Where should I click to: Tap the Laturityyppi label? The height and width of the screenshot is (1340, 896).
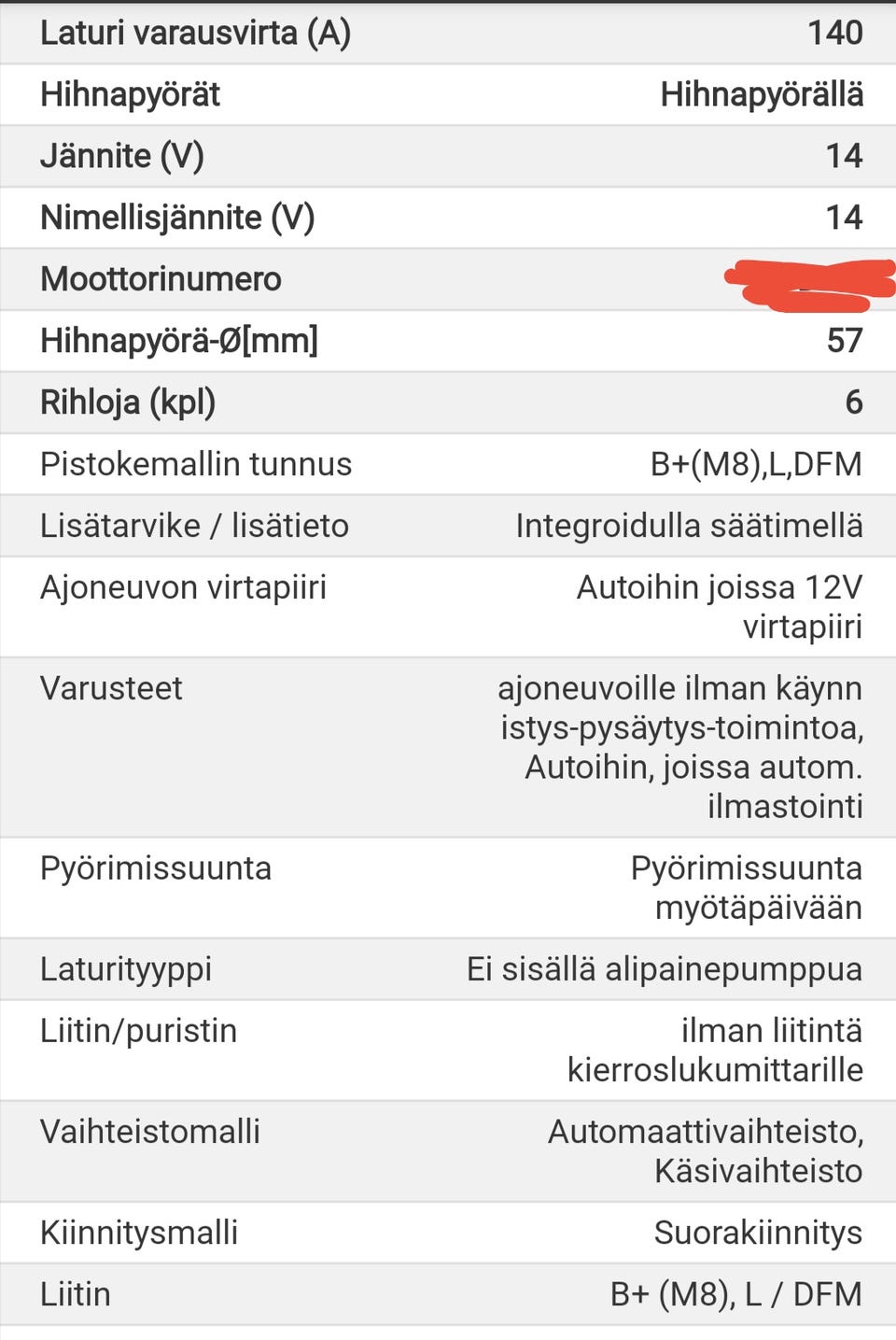tap(126, 969)
